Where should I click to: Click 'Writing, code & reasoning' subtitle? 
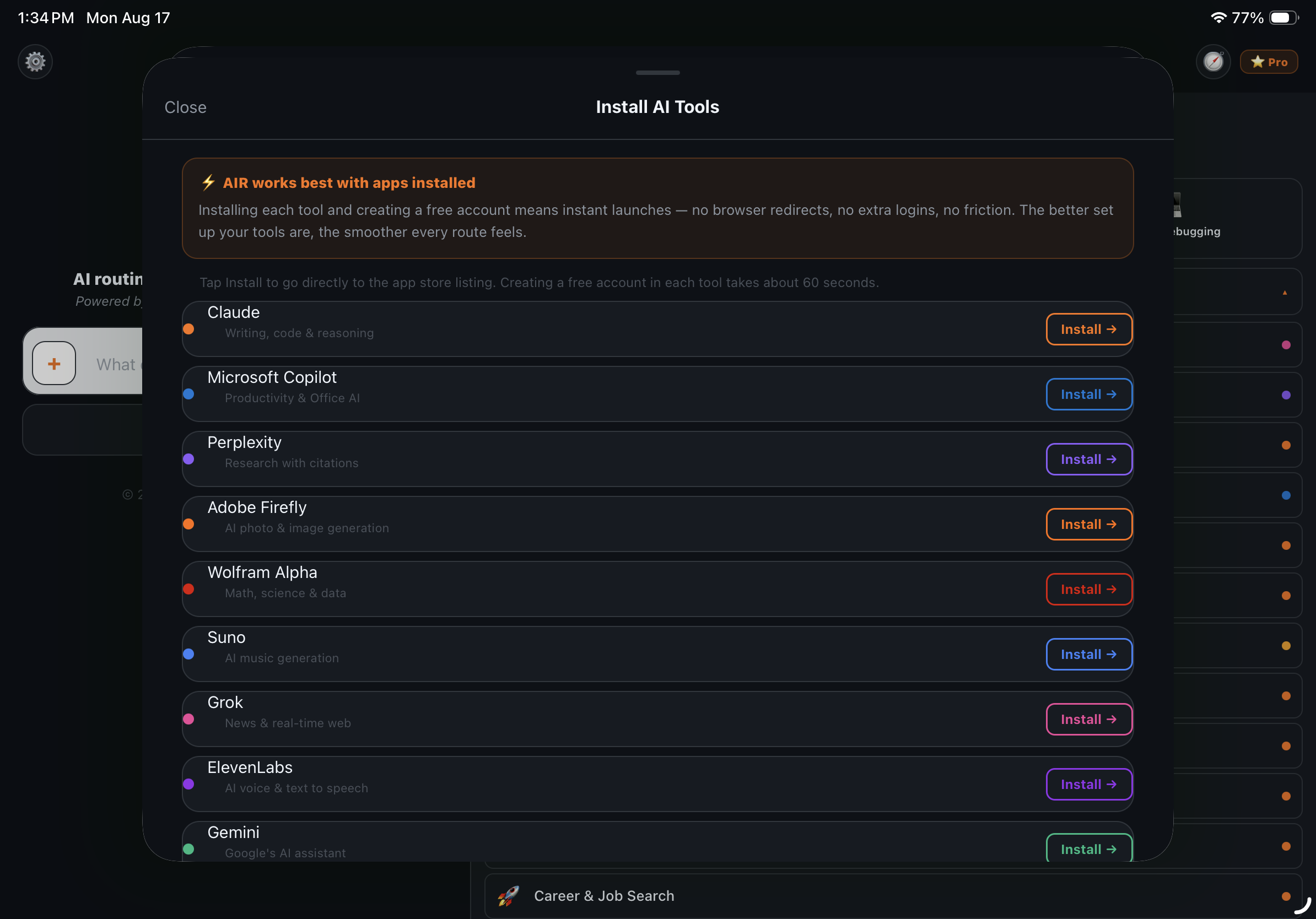coord(299,333)
